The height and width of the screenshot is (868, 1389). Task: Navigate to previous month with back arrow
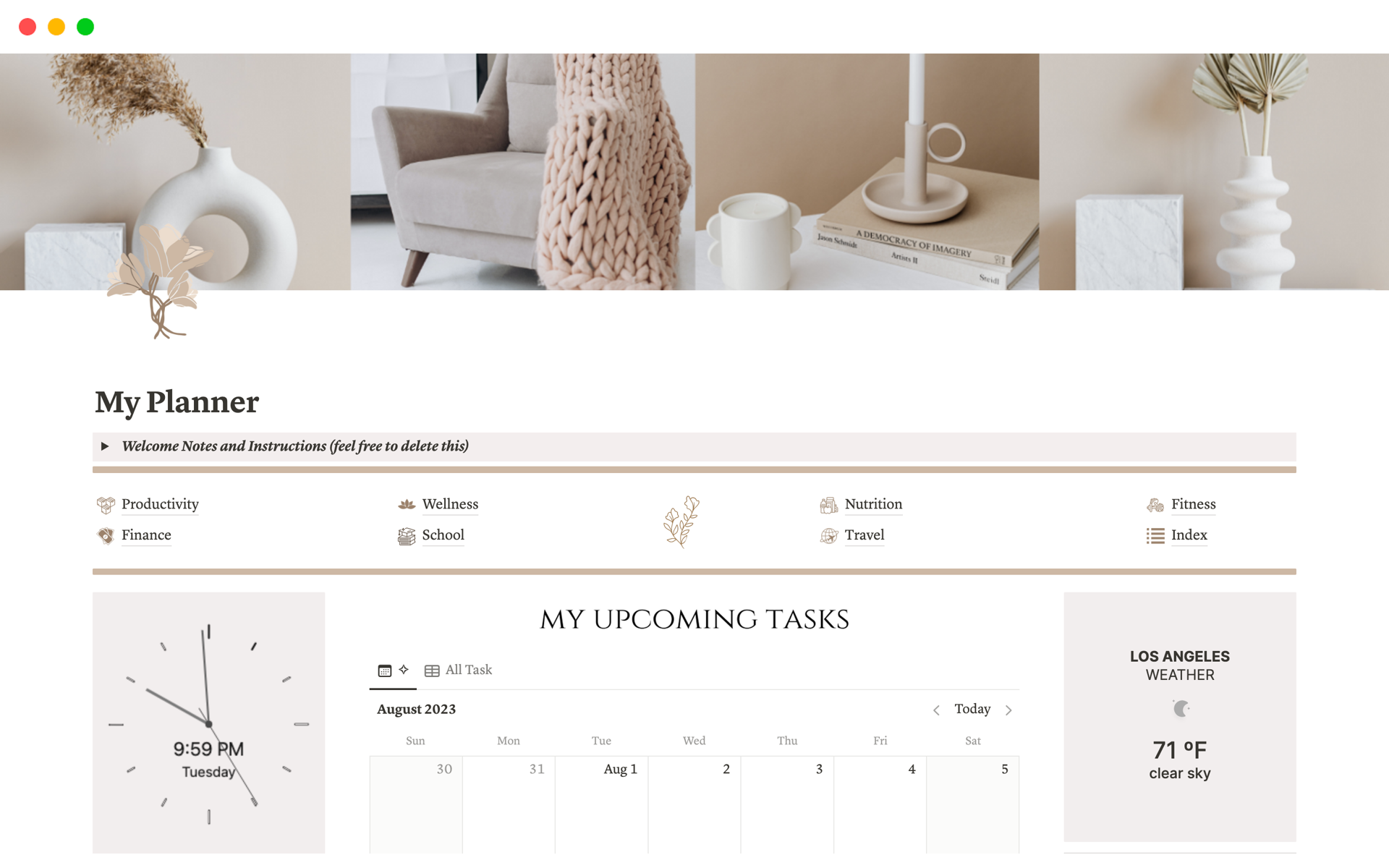pos(936,709)
